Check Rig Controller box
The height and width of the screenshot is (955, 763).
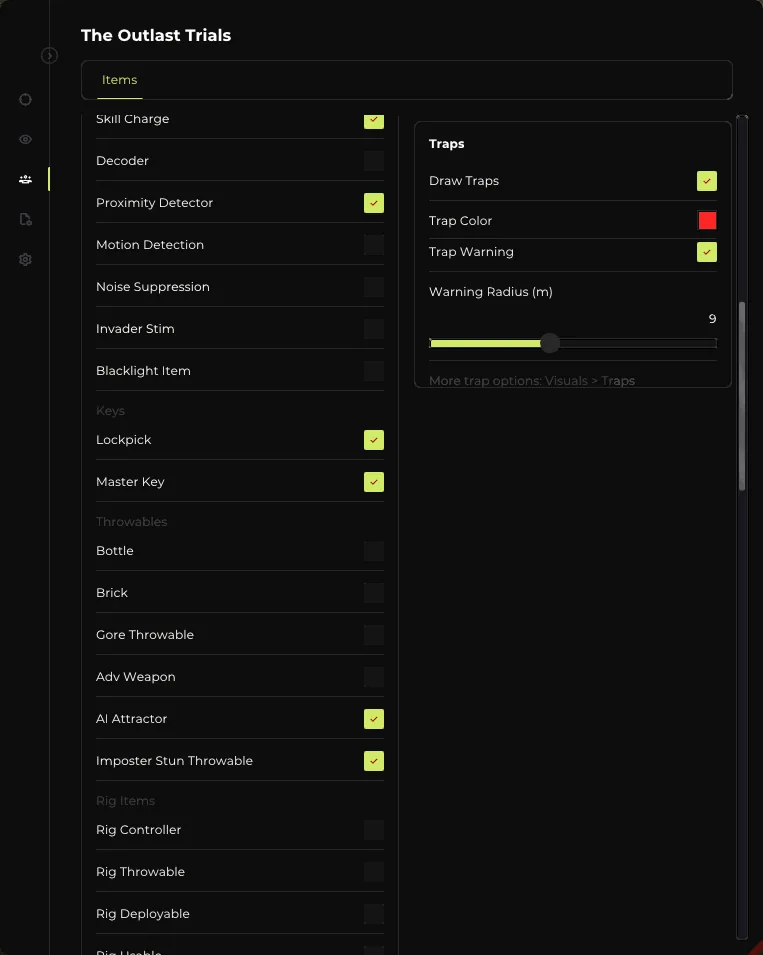(374, 830)
